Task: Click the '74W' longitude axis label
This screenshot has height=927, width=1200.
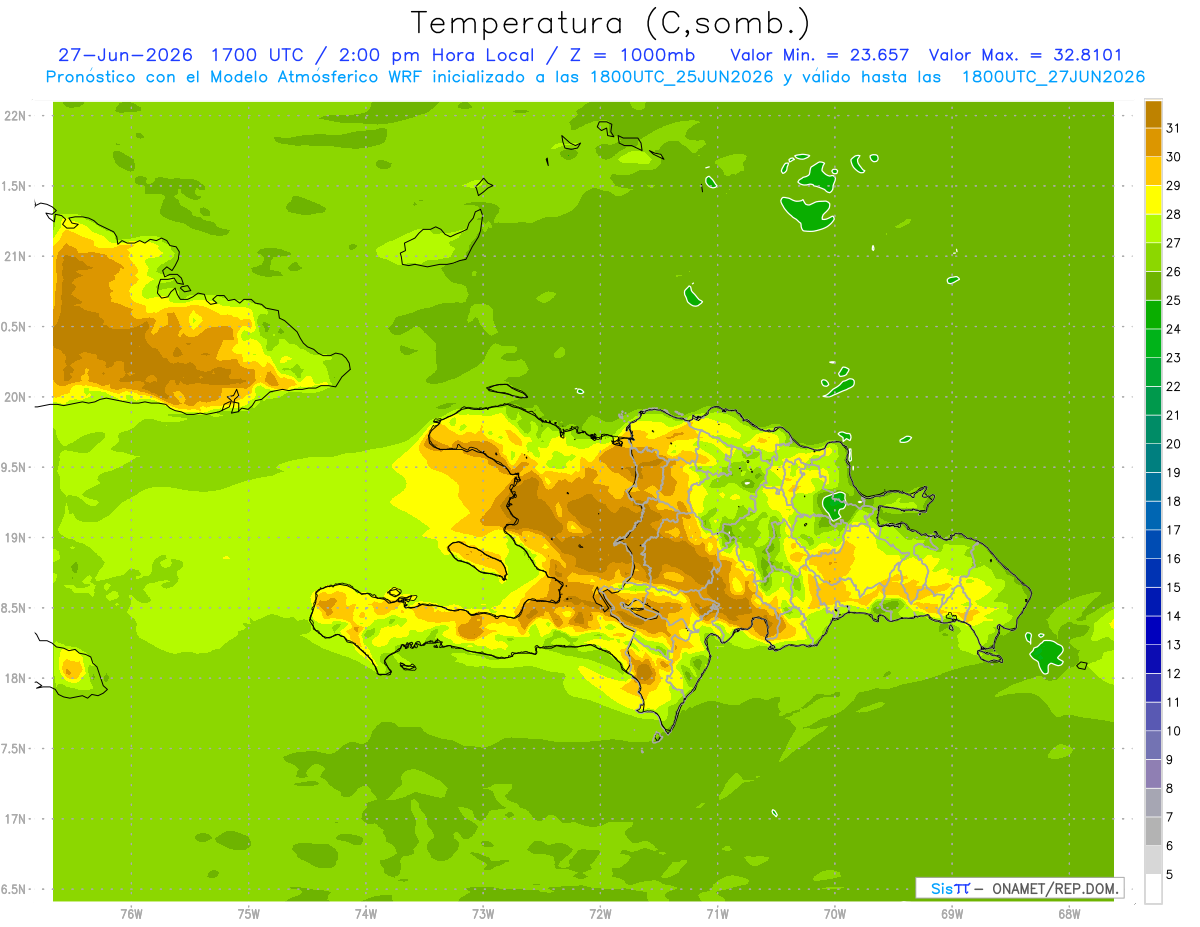Action: pos(366,913)
